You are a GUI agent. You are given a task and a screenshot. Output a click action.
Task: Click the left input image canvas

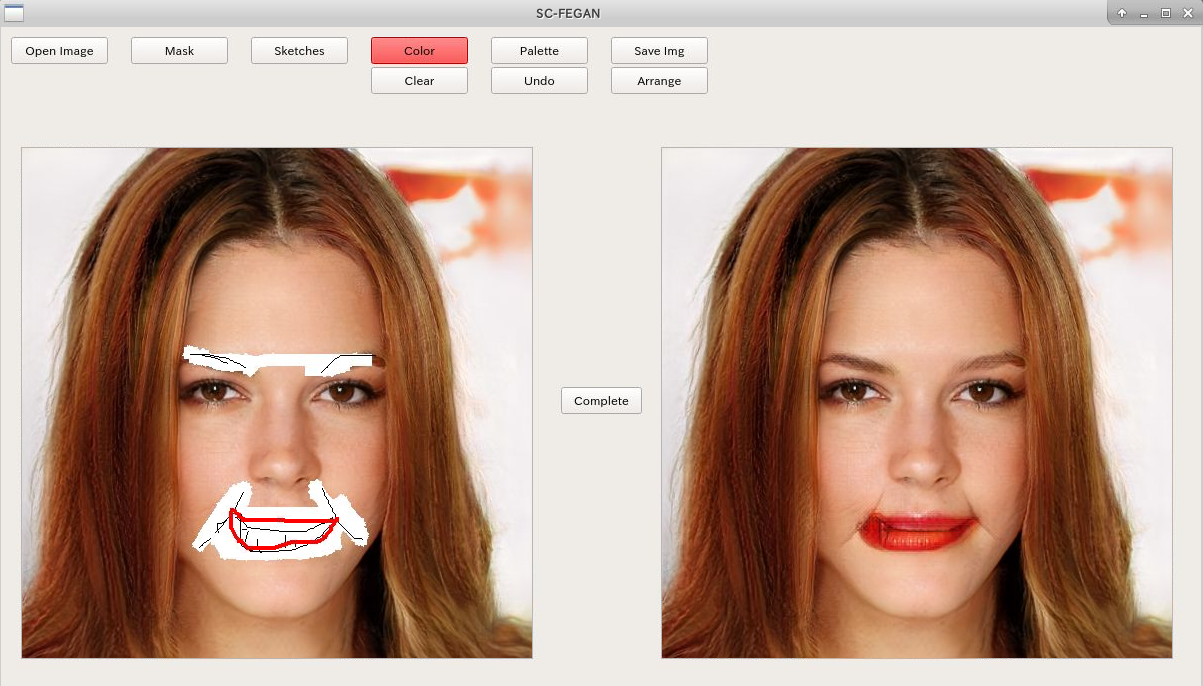277,403
